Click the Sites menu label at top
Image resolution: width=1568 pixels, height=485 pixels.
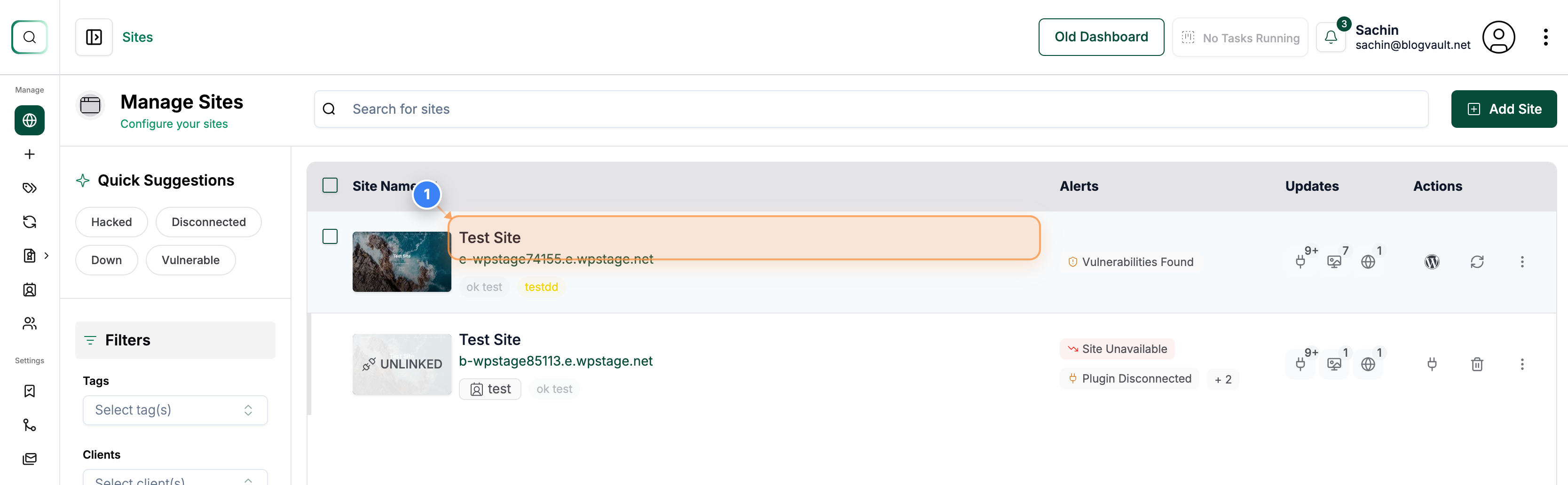click(x=138, y=37)
